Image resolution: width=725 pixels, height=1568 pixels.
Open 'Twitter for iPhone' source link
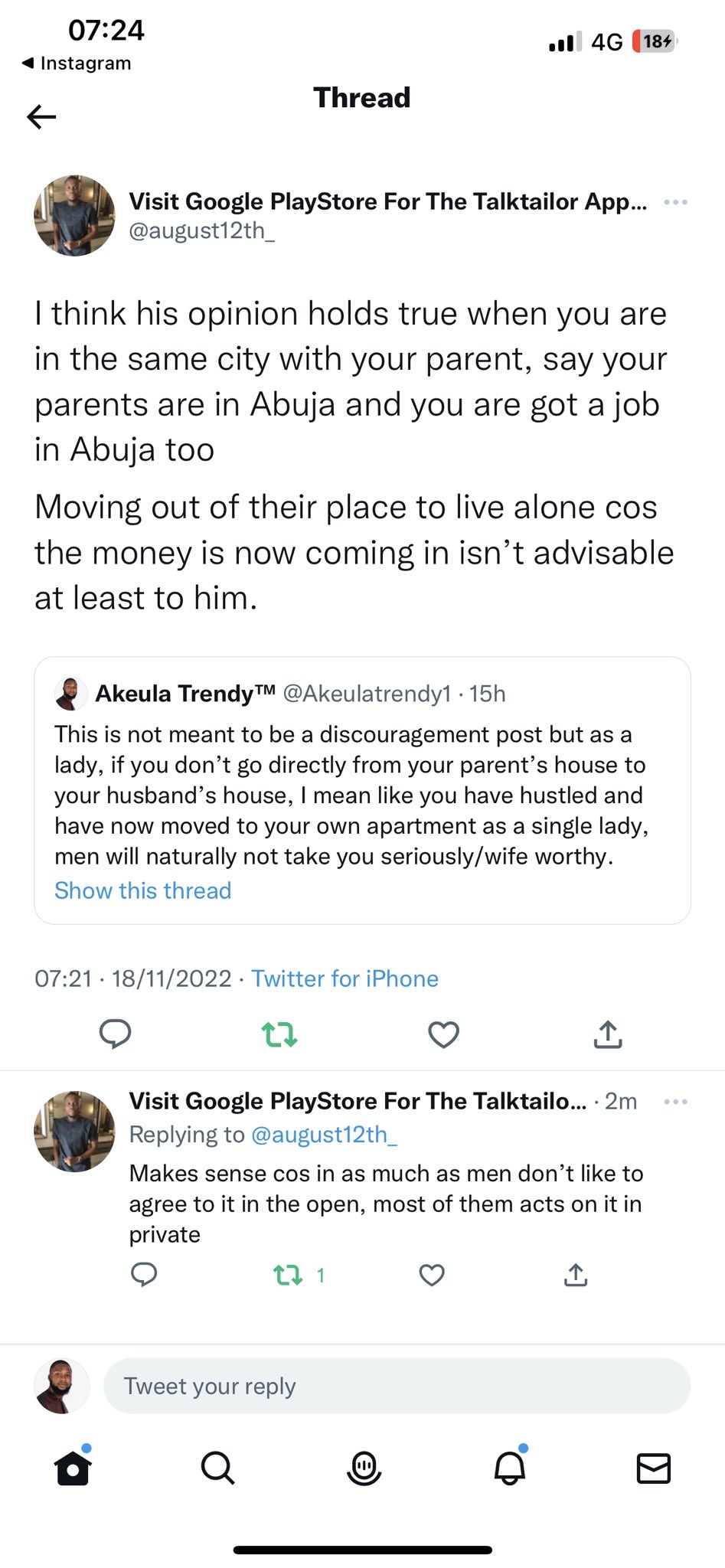pos(345,978)
